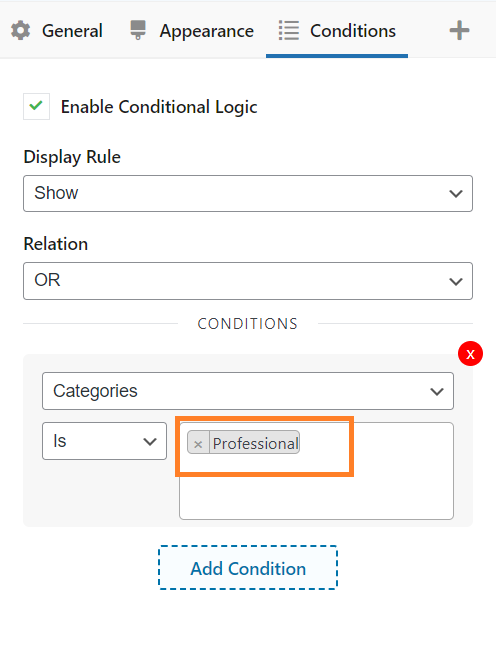
Task: Click the plus icon to add a tab
Action: [459, 31]
